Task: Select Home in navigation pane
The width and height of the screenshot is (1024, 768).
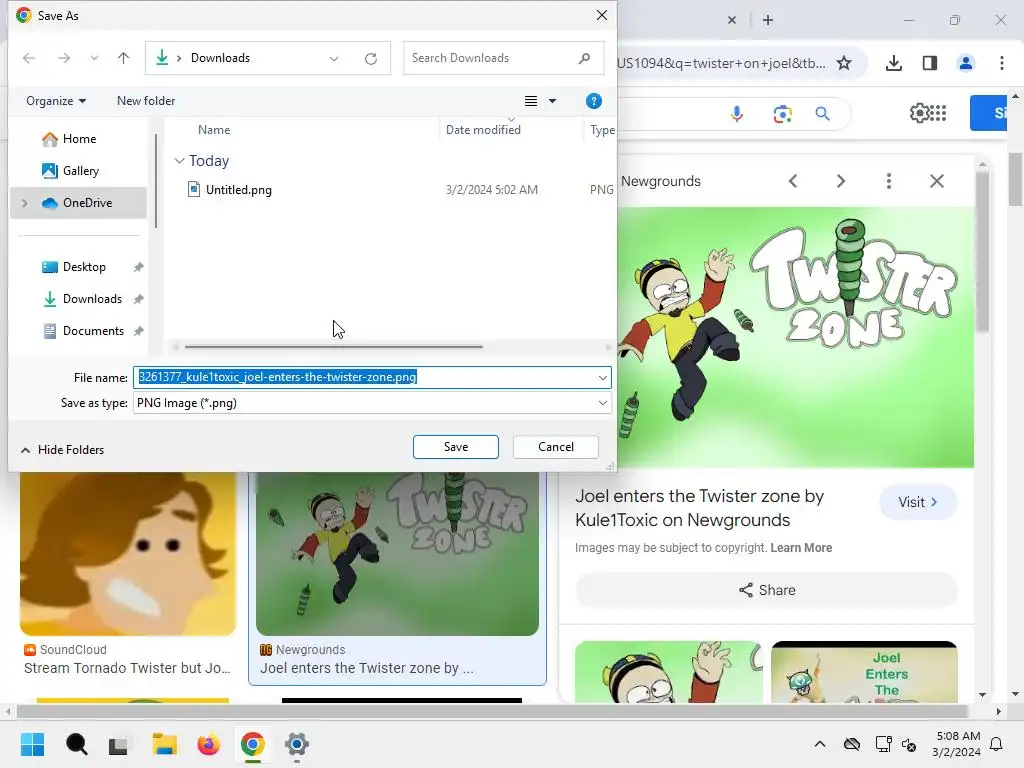Action: click(79, 139)
